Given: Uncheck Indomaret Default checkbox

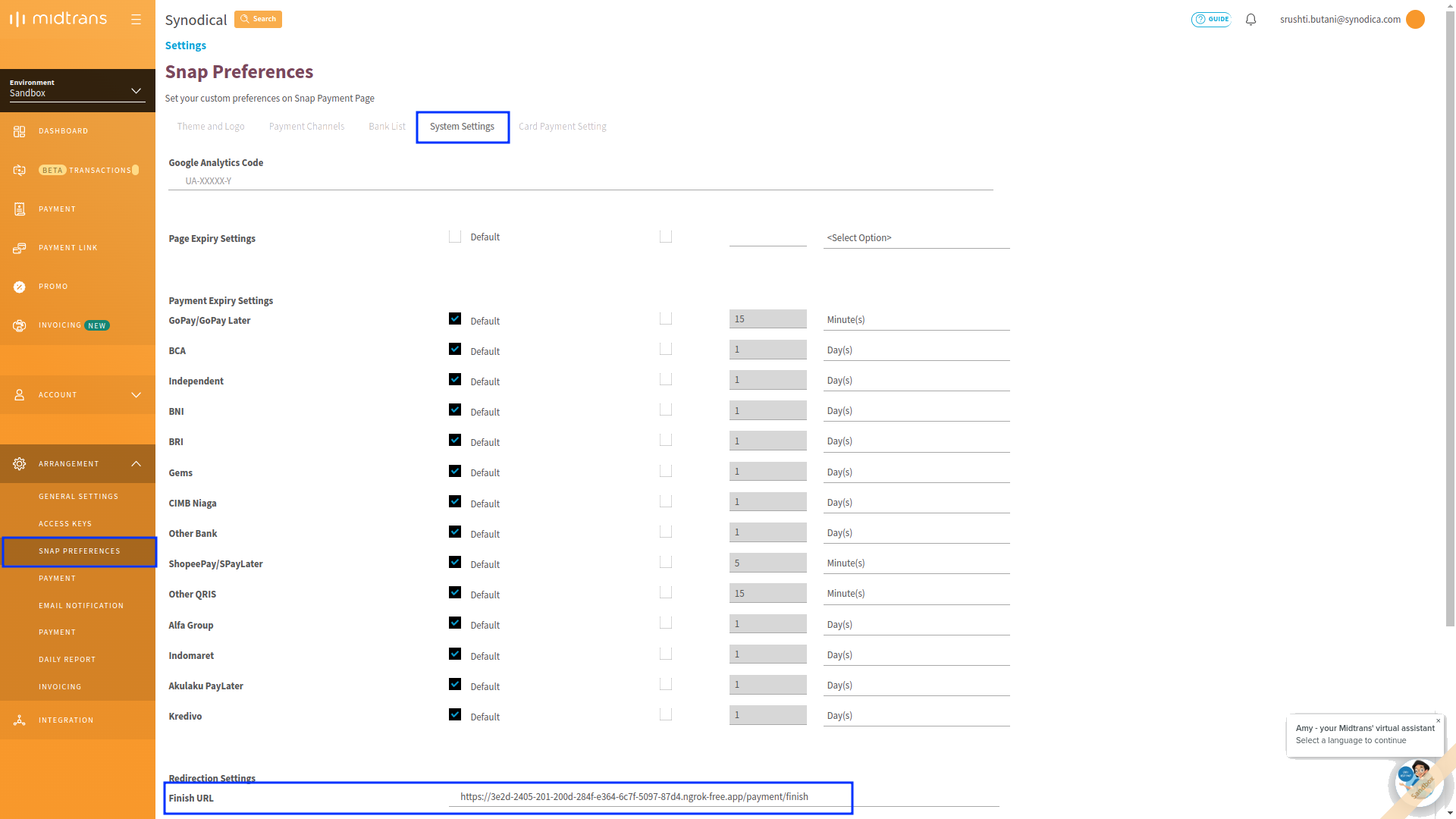Looking at the screenshot, I should coord(455,654).
